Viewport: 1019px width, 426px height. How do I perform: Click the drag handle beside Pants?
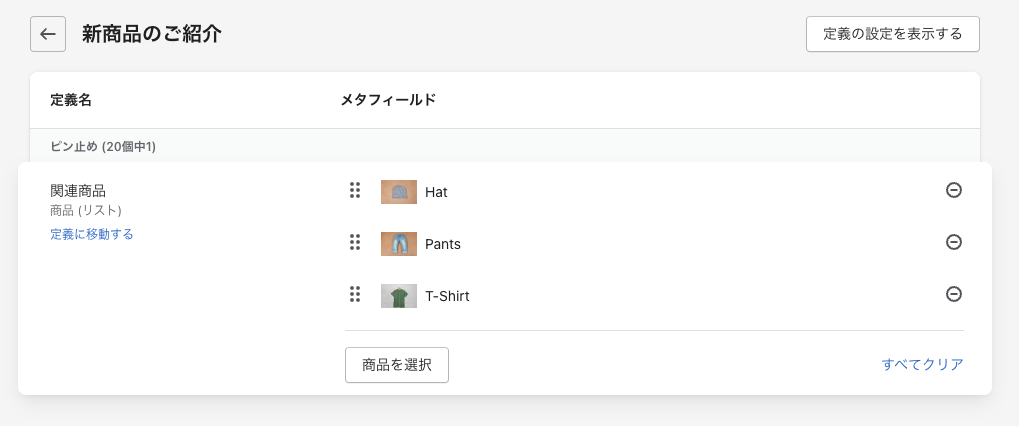[355, 243]
